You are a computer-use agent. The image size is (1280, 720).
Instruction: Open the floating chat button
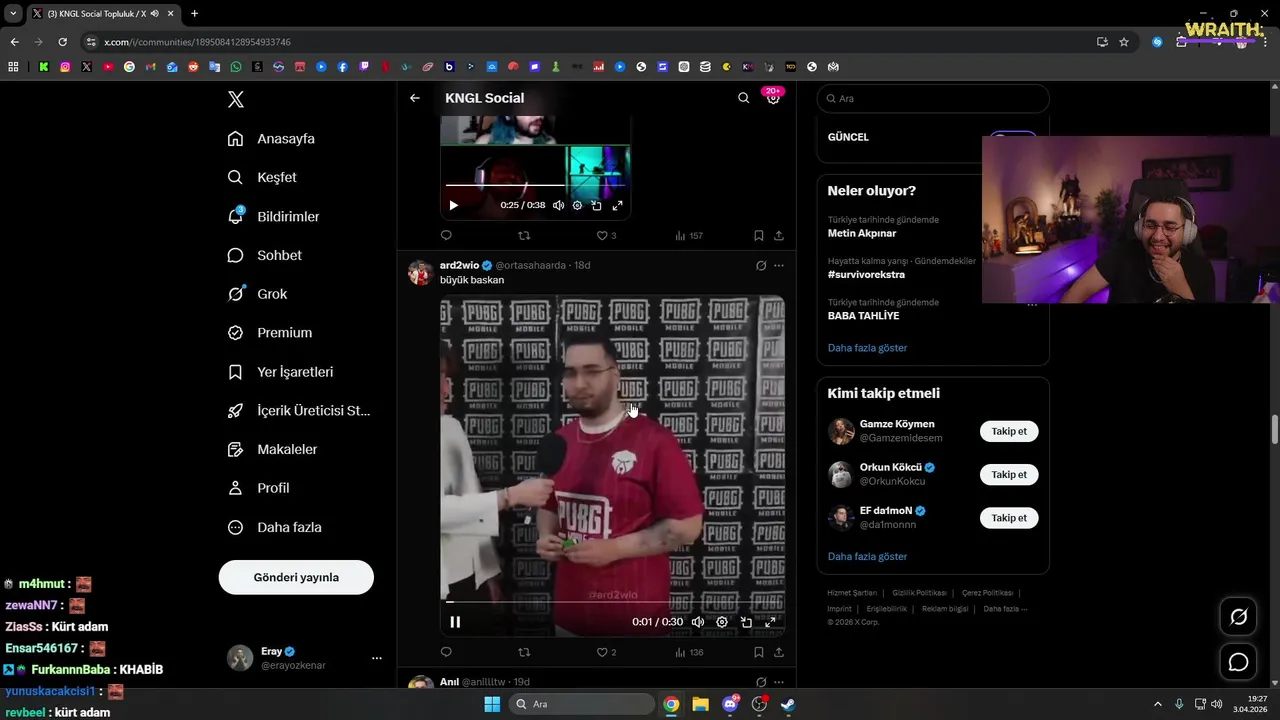(1238, 662)
